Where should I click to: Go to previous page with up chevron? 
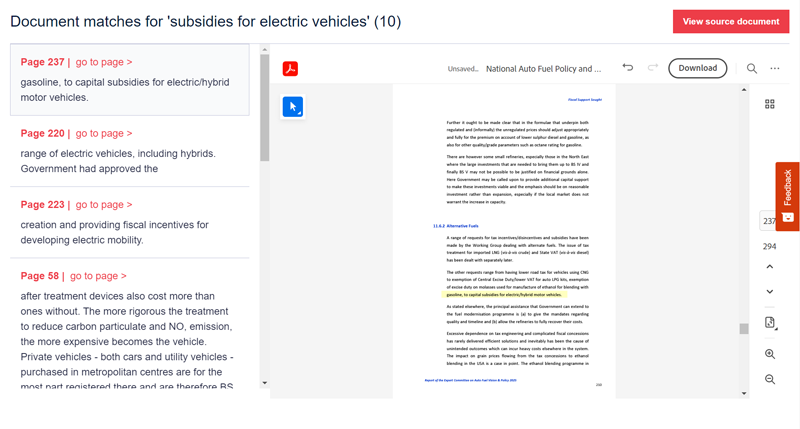tap(770, 267)
